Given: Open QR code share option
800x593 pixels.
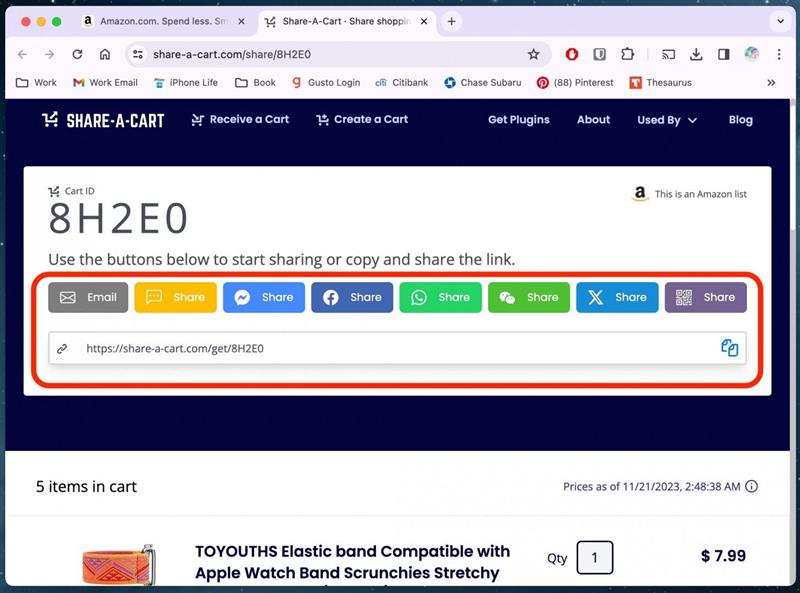Looking at the screenshot, I should coord(705,297).
